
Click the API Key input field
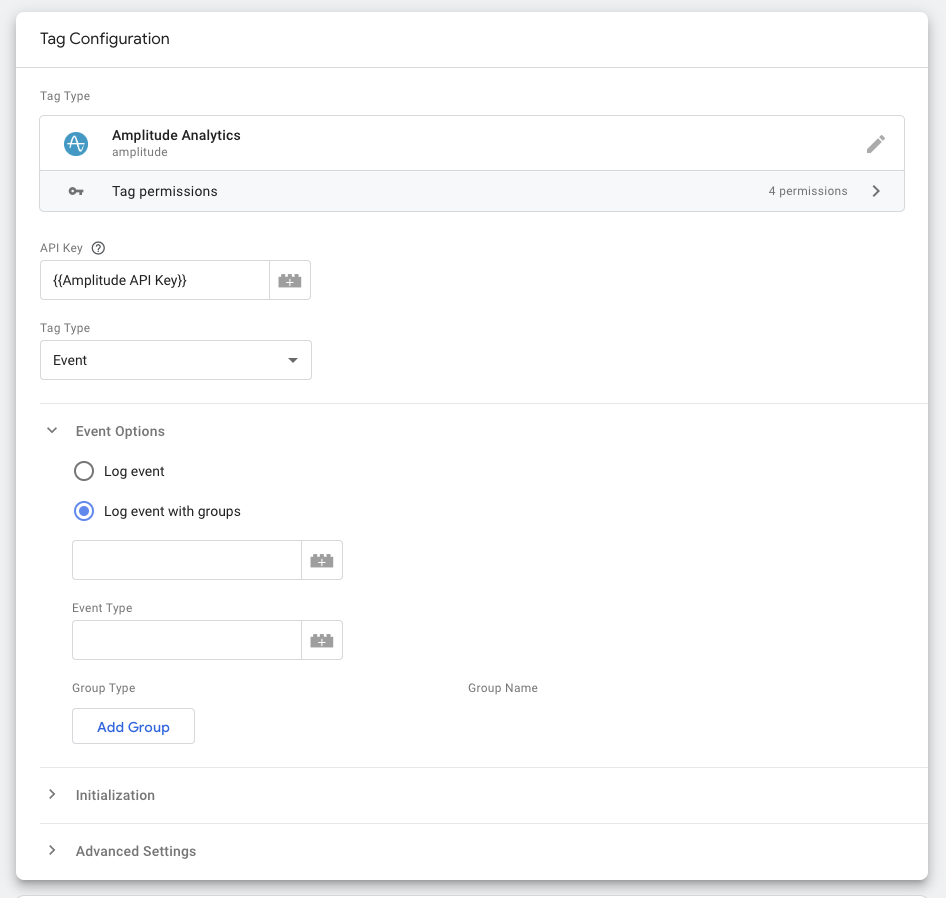coord(155,281)
